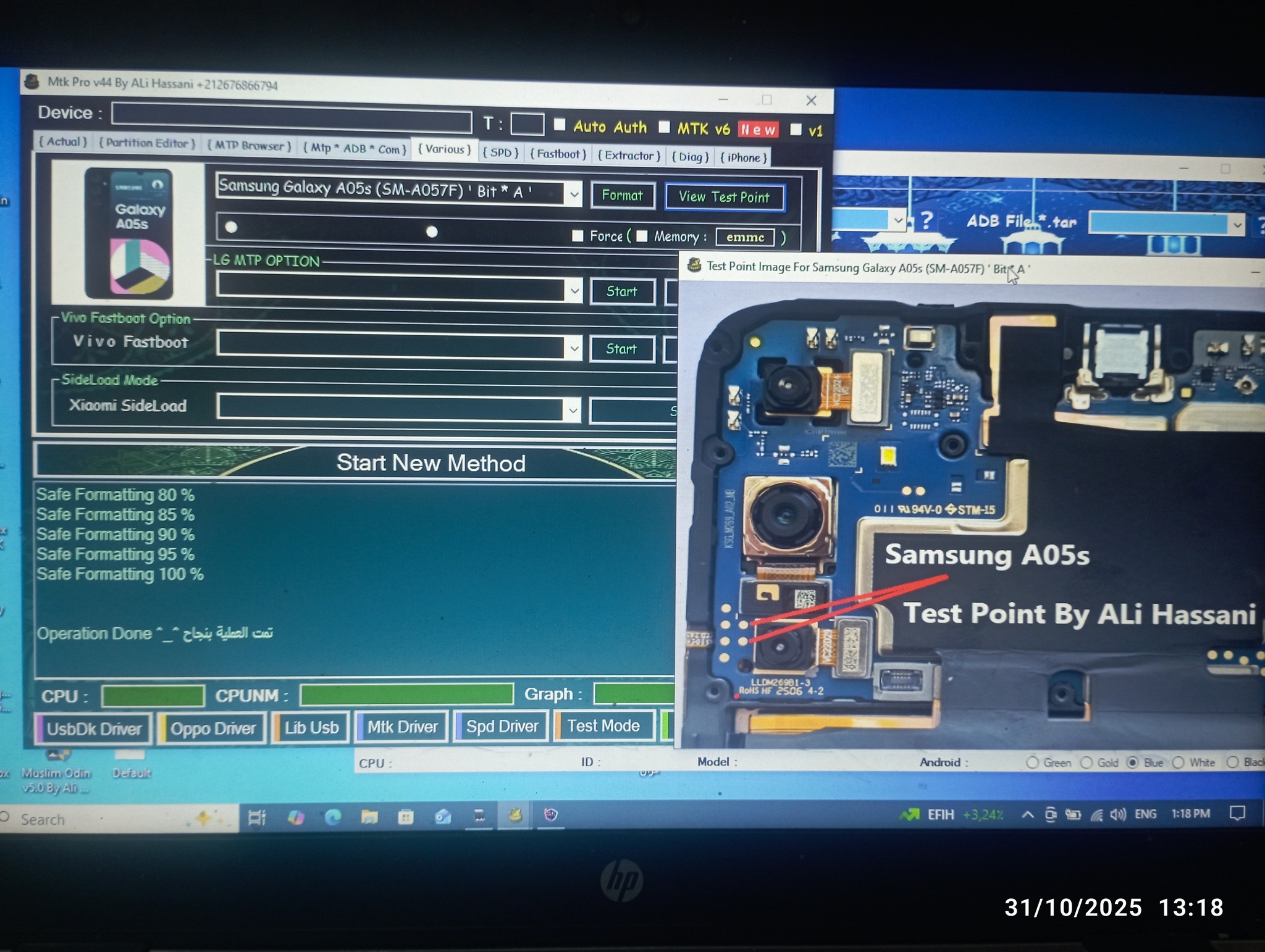Click the Device text field

click(x=292, y=119)
